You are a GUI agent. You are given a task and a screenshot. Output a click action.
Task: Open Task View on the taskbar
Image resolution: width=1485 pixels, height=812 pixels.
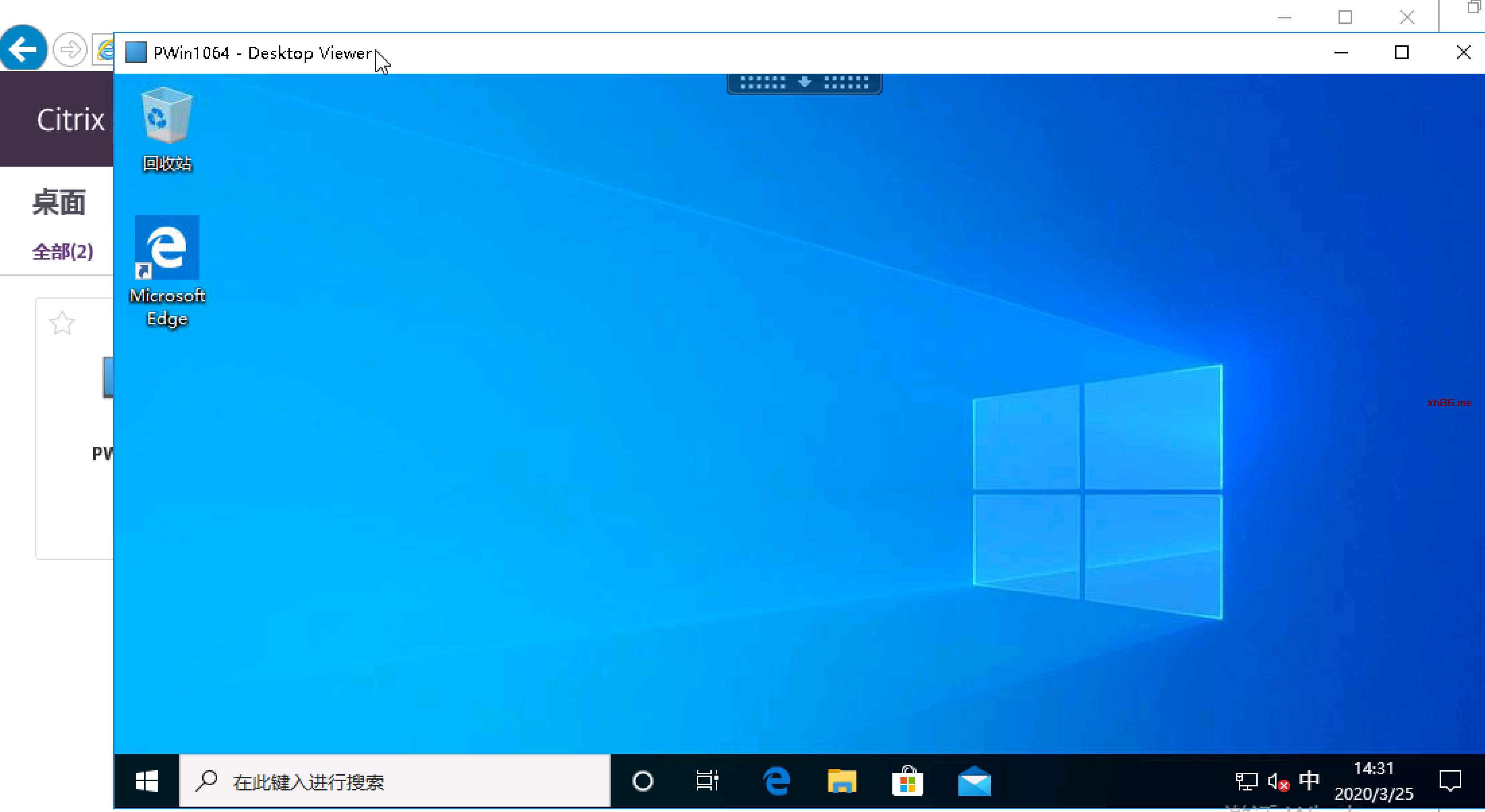pos(707,781)
